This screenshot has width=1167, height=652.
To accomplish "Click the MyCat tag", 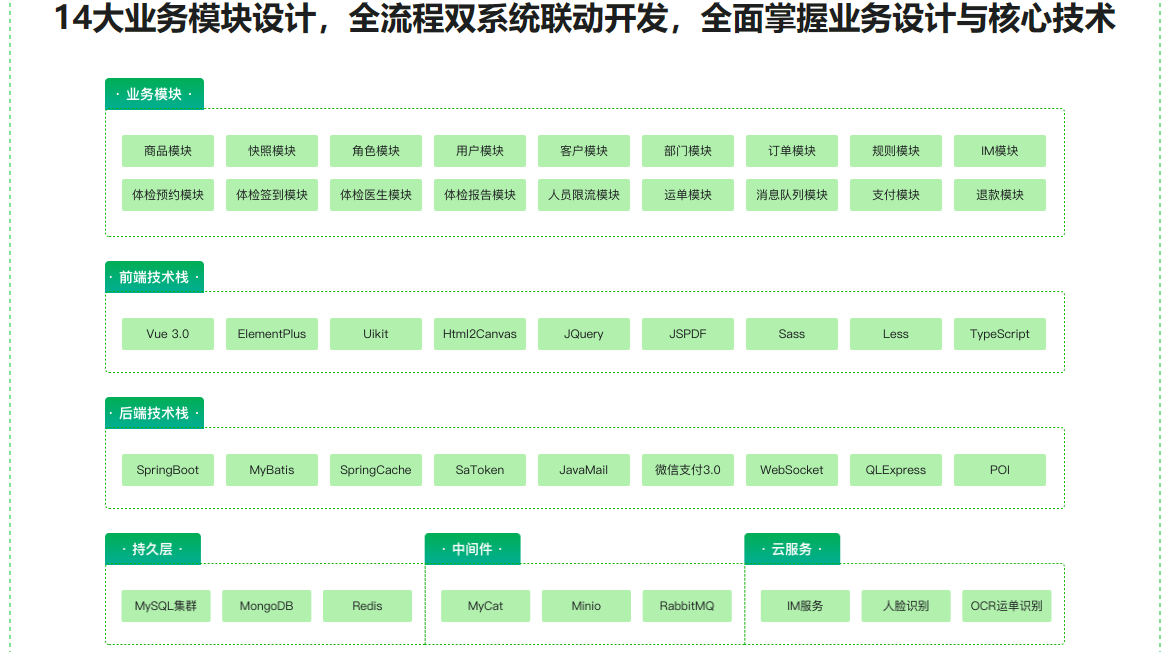I will tap(485, 607).
